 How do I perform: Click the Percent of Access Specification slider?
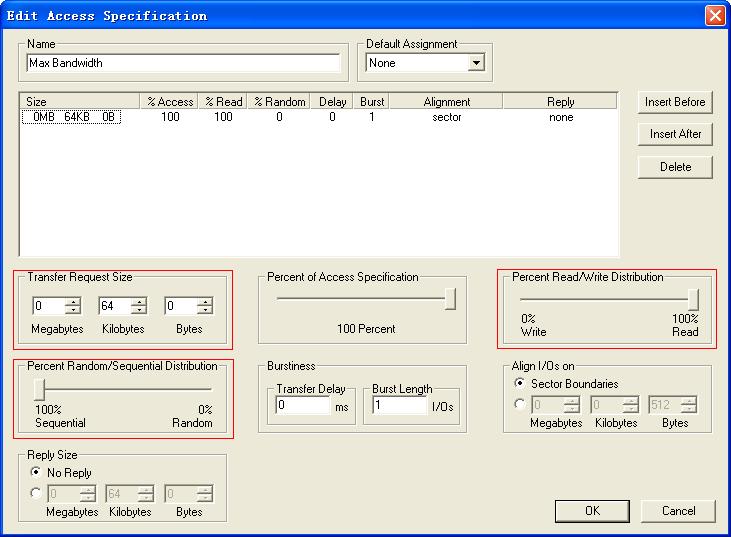coord(451,299)
